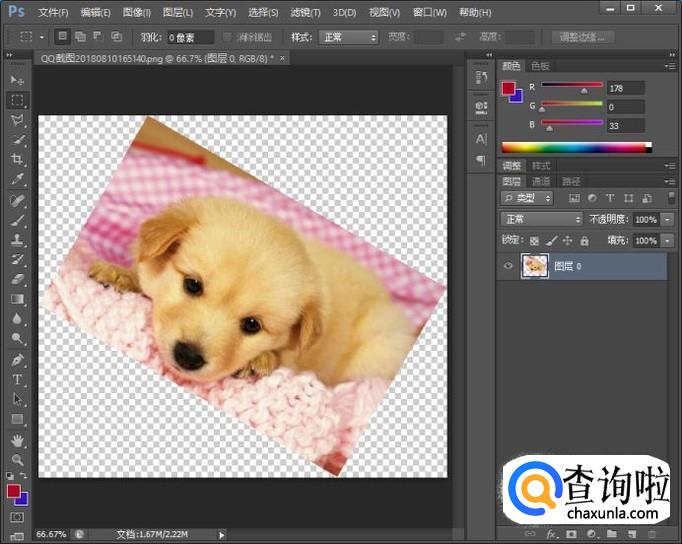Click the foreground color swatch in toolbox
682x544 pixels.
(14, 491)
